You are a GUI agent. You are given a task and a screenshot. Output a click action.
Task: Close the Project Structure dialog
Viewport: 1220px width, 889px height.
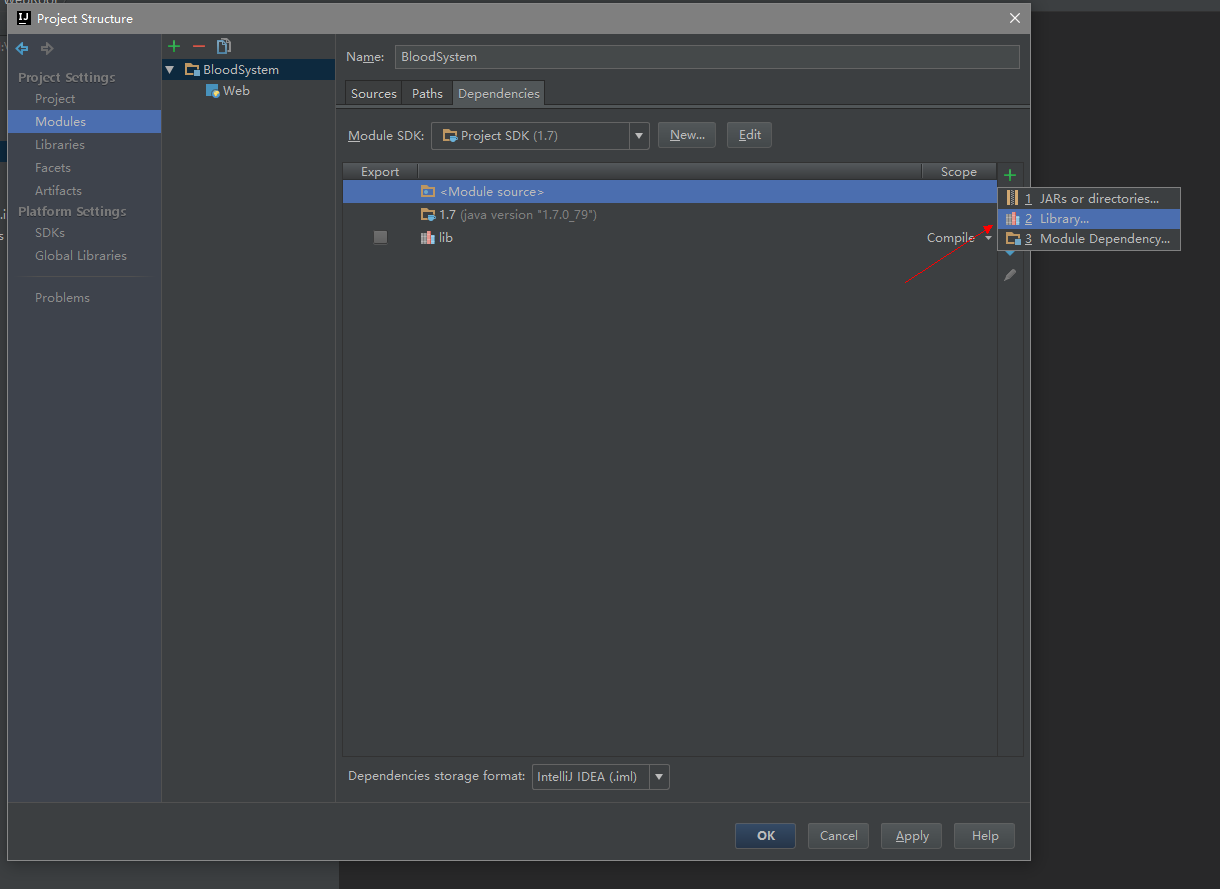[1014, 18]
